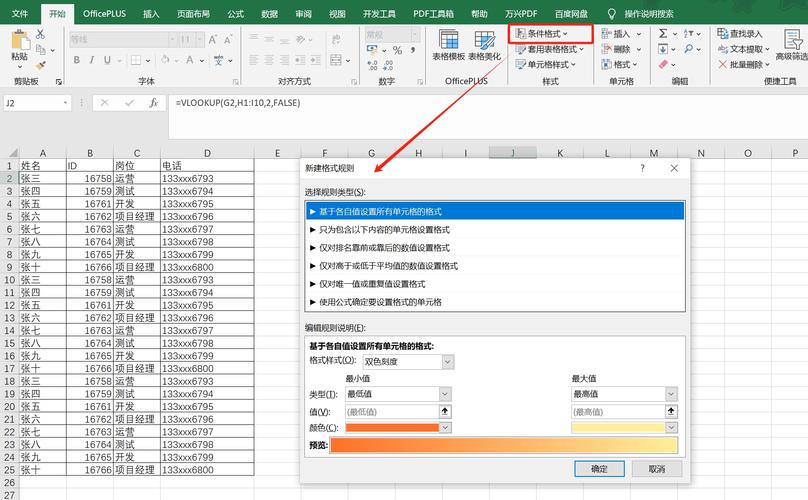Click the find magnifier icon in 编辑 group

click(689, 49)
